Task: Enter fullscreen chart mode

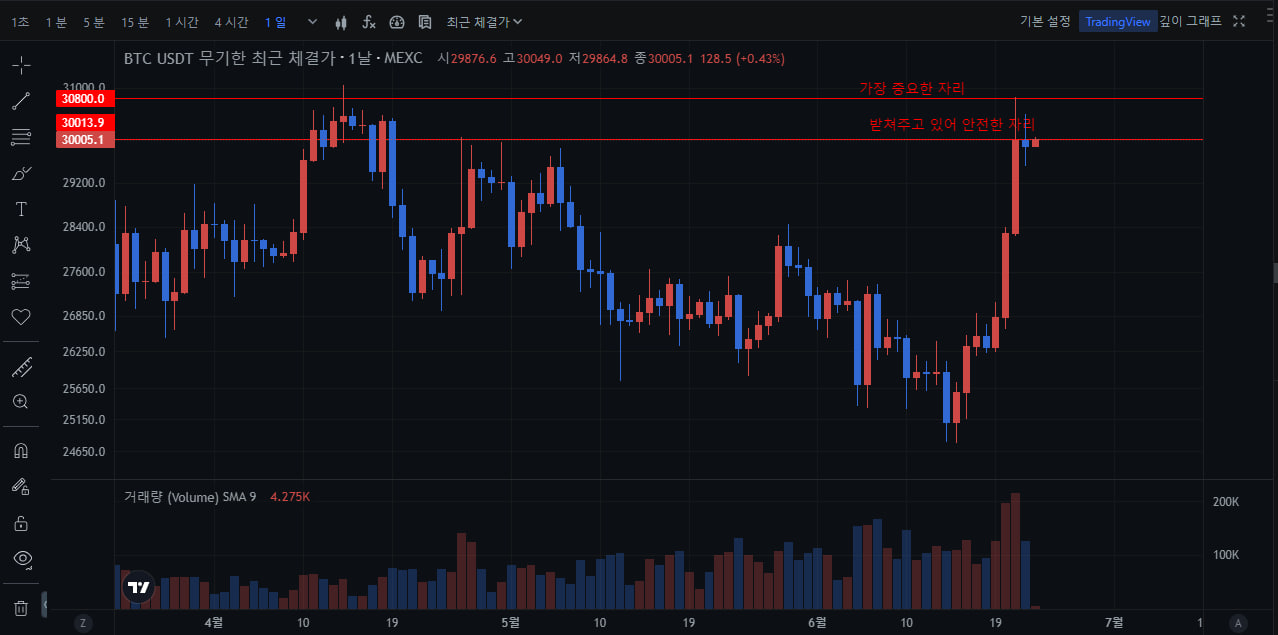Action: tap(1240, 21)
